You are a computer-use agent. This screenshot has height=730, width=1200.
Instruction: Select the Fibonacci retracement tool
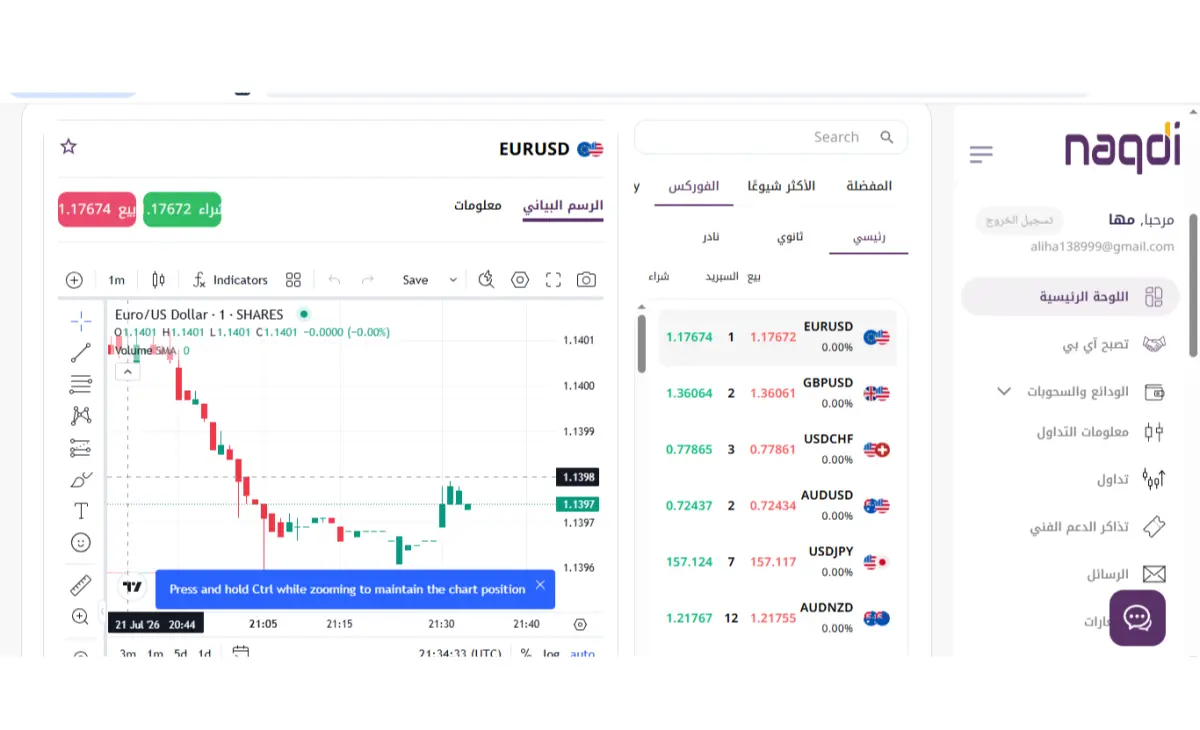coord(81,383)
